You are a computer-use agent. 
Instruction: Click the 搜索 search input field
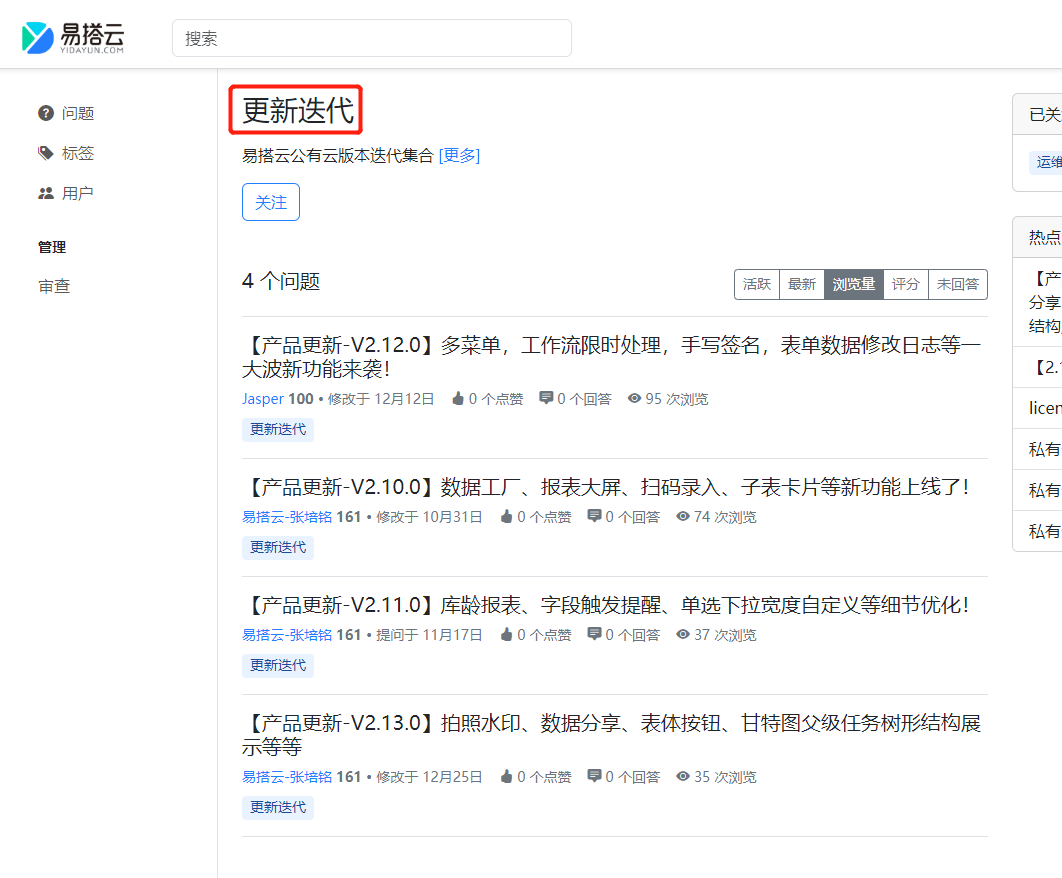(372, 38)
